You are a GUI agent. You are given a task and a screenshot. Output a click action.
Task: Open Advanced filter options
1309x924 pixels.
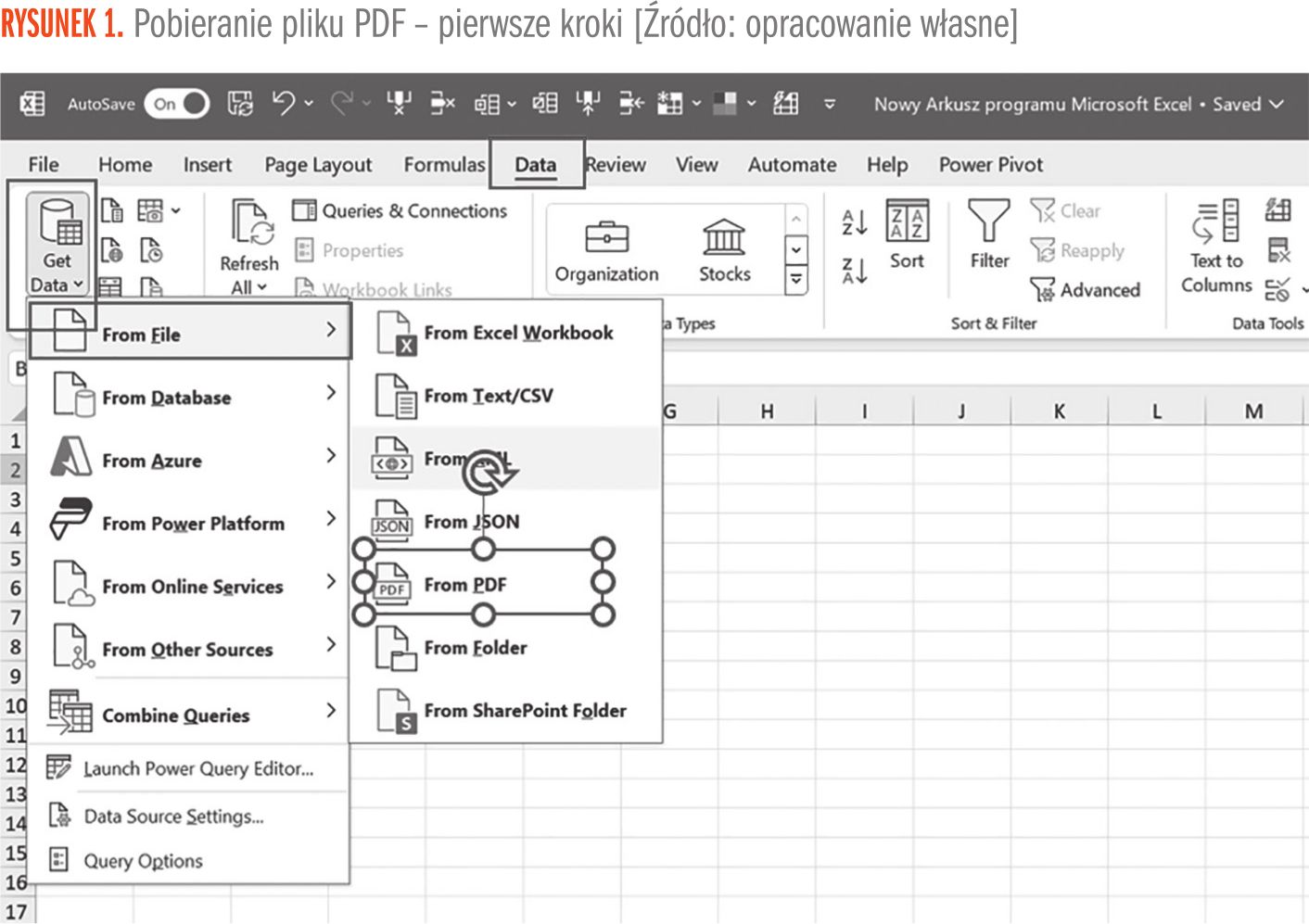click(x=1085, y=290)
